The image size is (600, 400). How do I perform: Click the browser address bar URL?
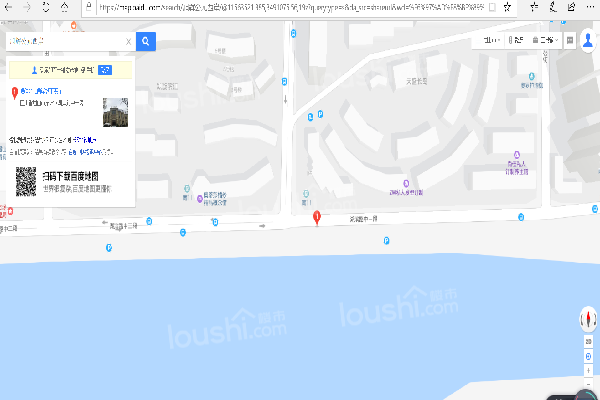click(x=292, y=7)
